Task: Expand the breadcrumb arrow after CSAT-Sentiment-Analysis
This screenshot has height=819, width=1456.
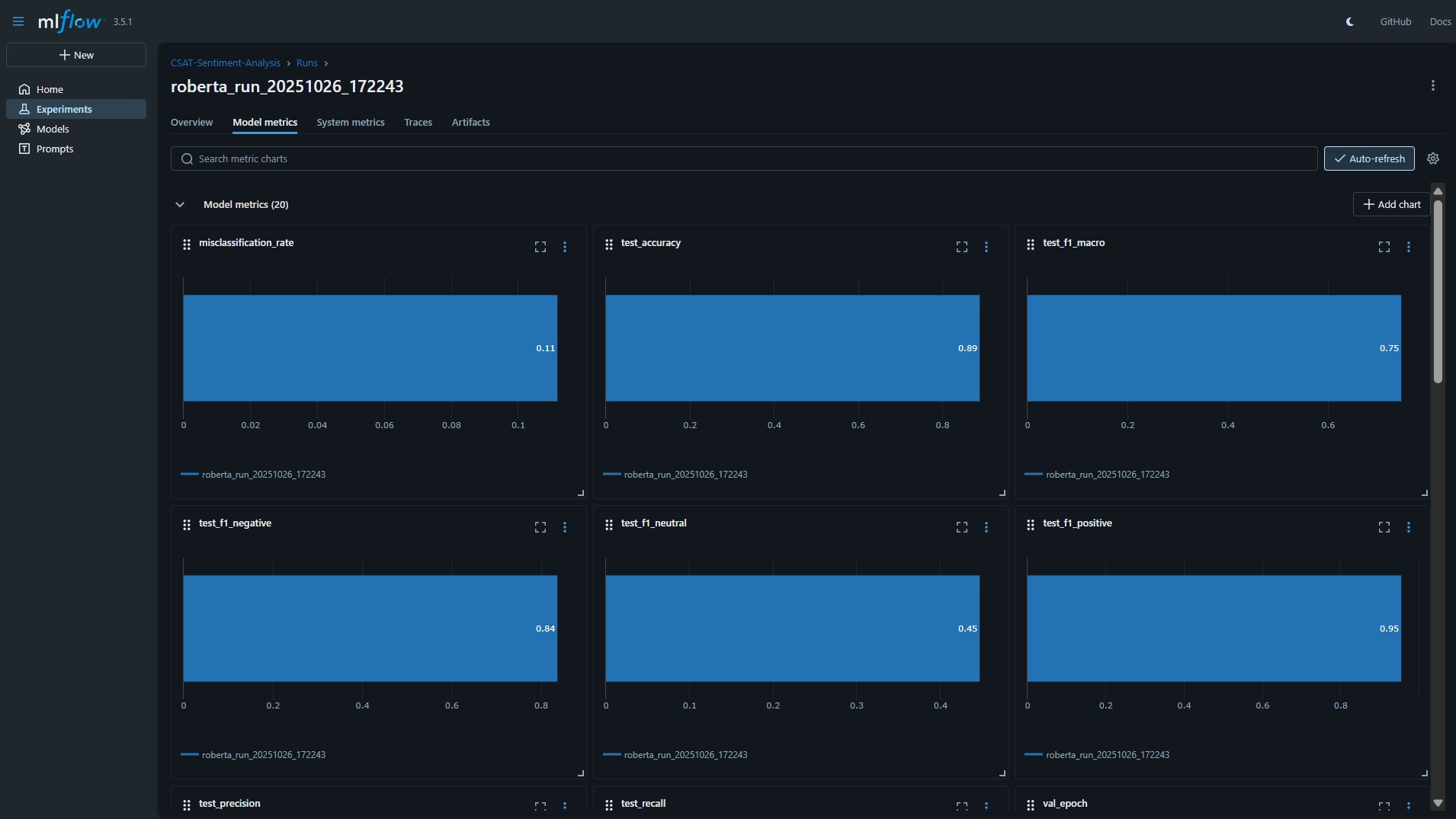Action: tap(287, 63)
